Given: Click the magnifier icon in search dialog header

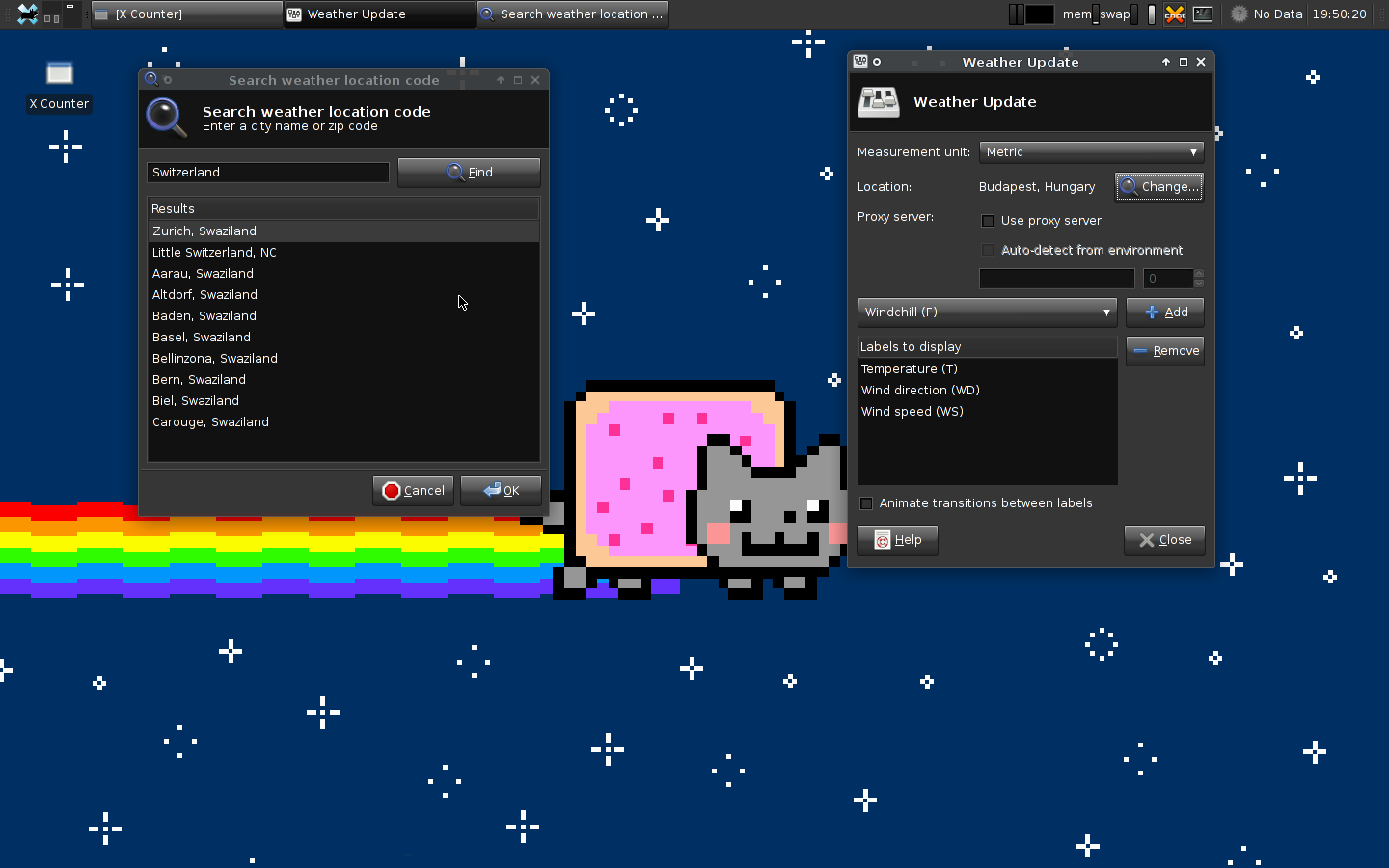Looking at the screenshot, I should 166,118.
